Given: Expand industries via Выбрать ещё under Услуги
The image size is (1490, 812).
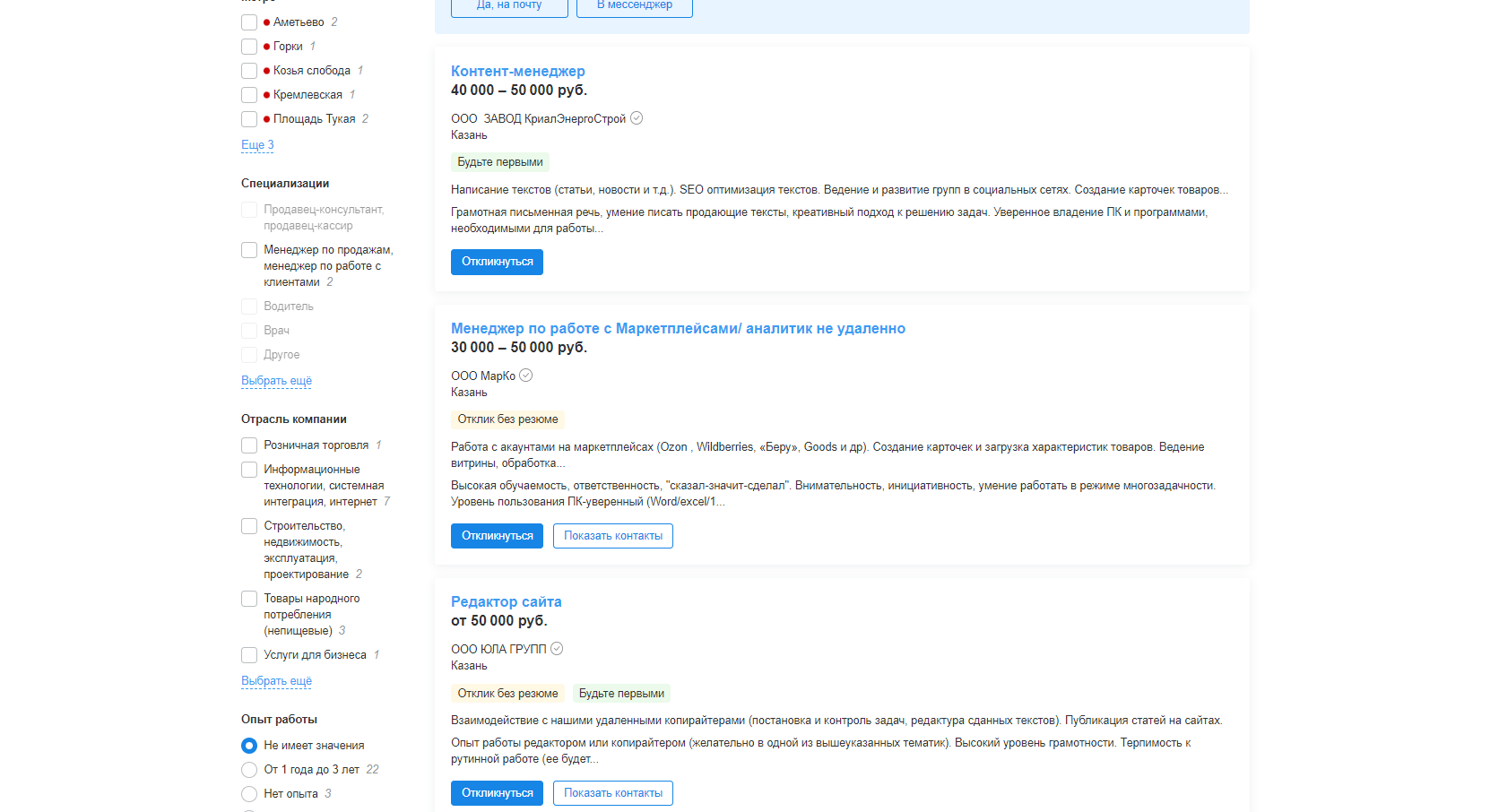Looking at the screenshot, I should click(276, 681).
